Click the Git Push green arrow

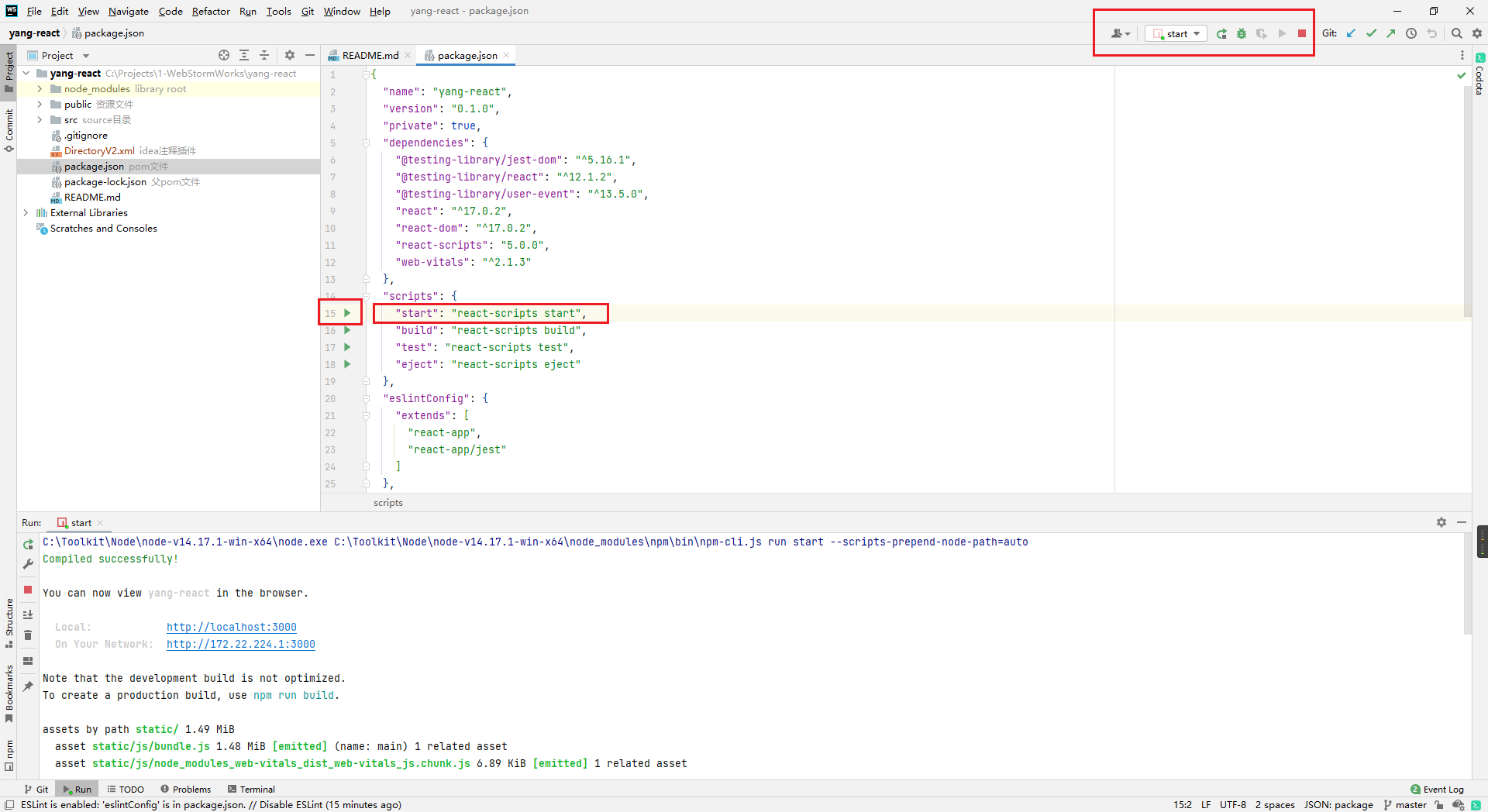point(1391,33)
